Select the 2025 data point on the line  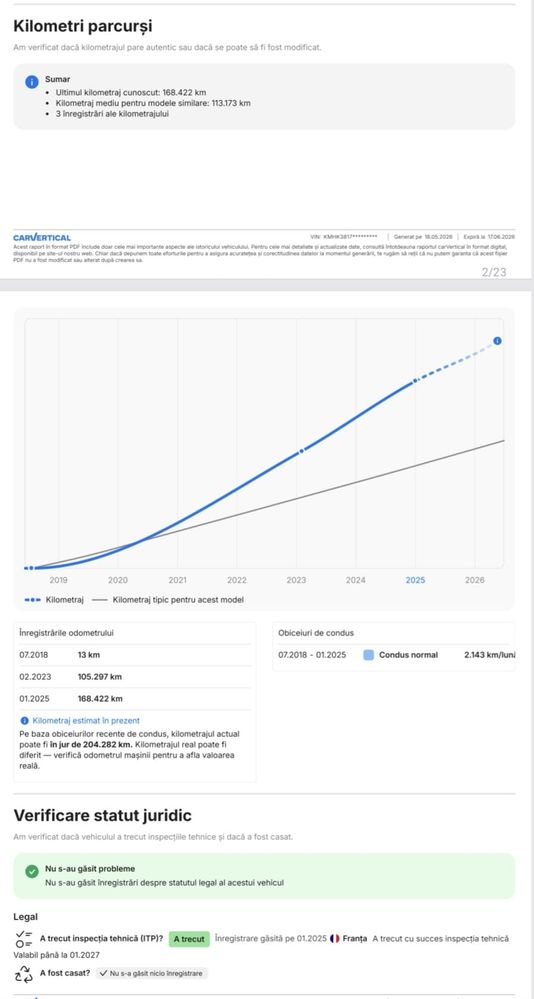tap(415, 380)
